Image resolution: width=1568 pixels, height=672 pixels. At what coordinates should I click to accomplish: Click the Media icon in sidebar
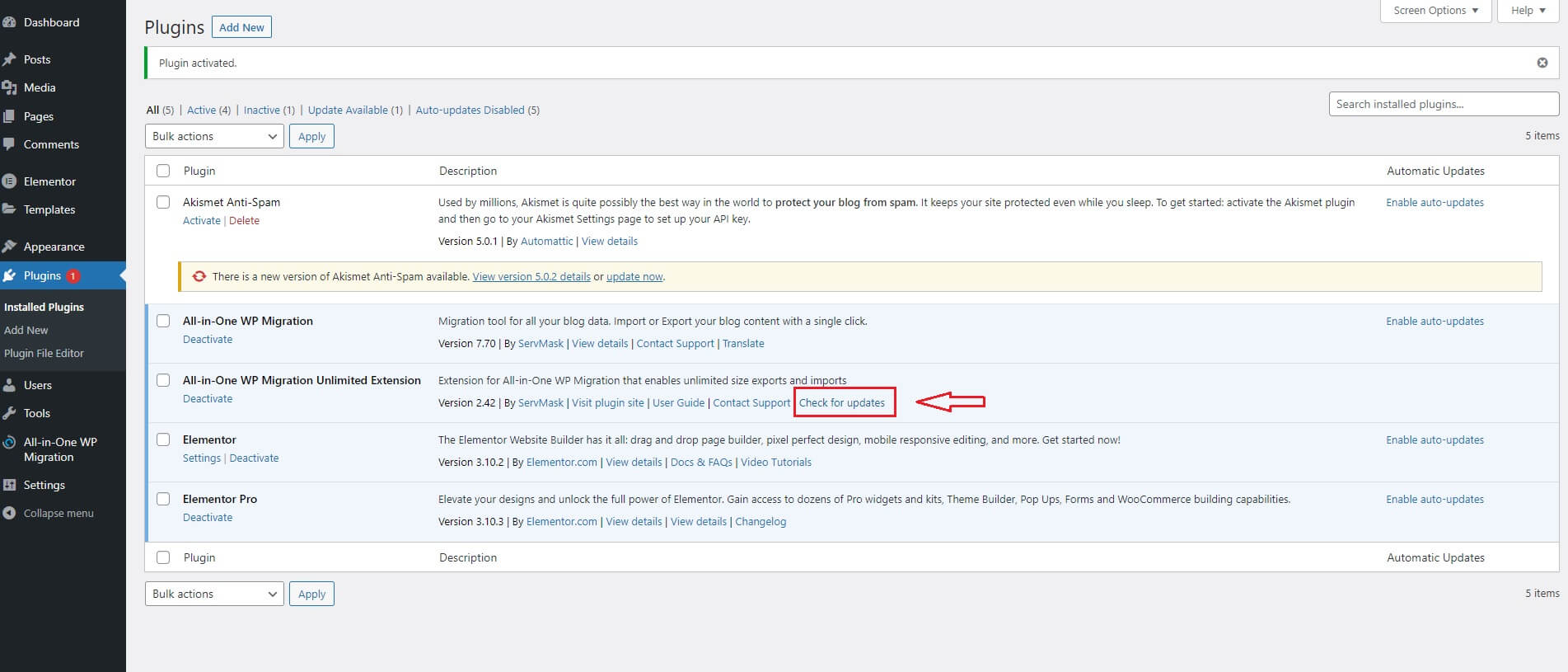click(x=9, y=87)
